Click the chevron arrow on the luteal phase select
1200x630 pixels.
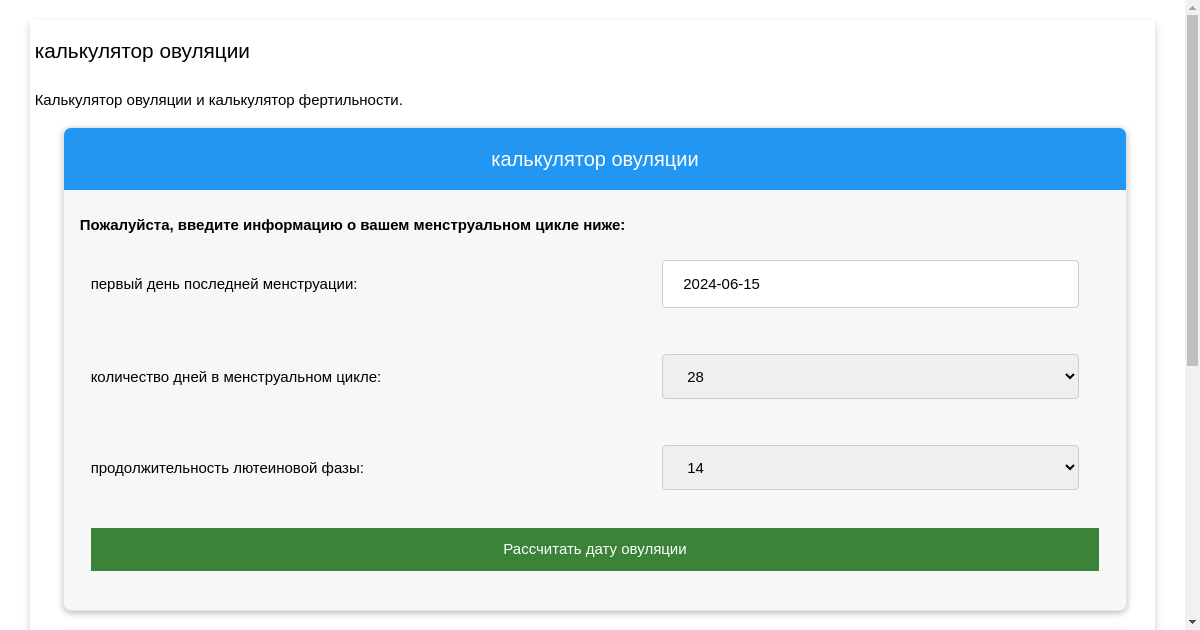tap(1068, 468)
